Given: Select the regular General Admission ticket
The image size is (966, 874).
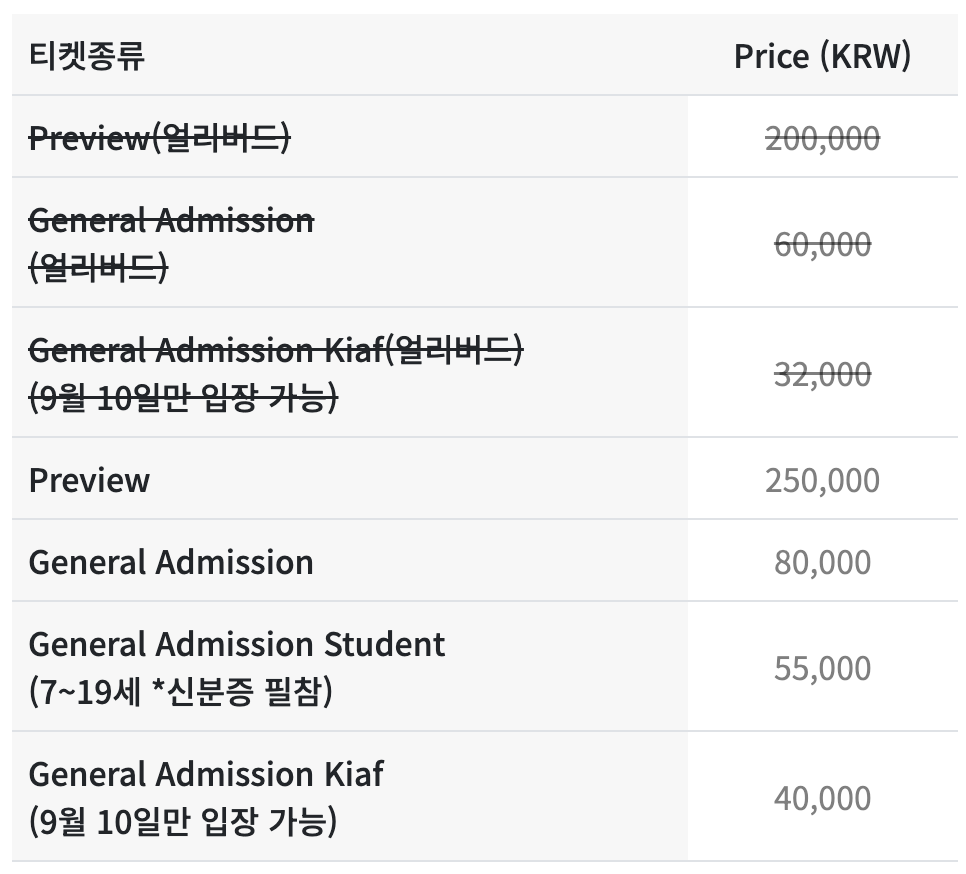Looking at the screenshot, I should pyautogui.click(x=171, y=562).
